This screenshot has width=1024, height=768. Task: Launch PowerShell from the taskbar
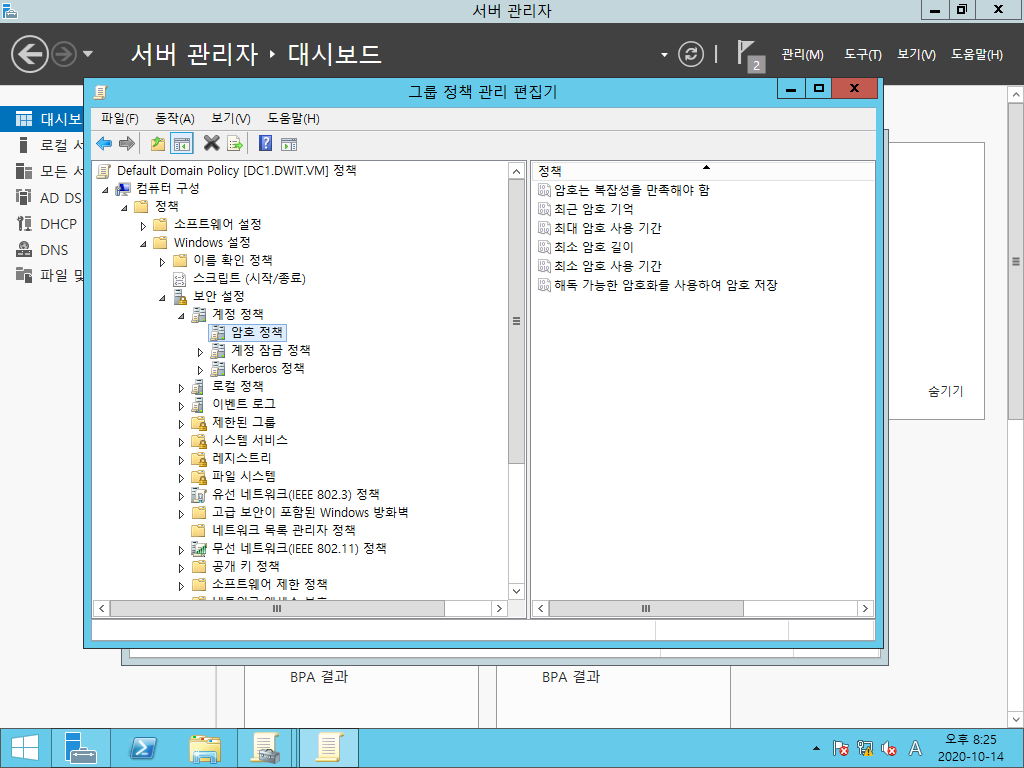tap(143, 748)
